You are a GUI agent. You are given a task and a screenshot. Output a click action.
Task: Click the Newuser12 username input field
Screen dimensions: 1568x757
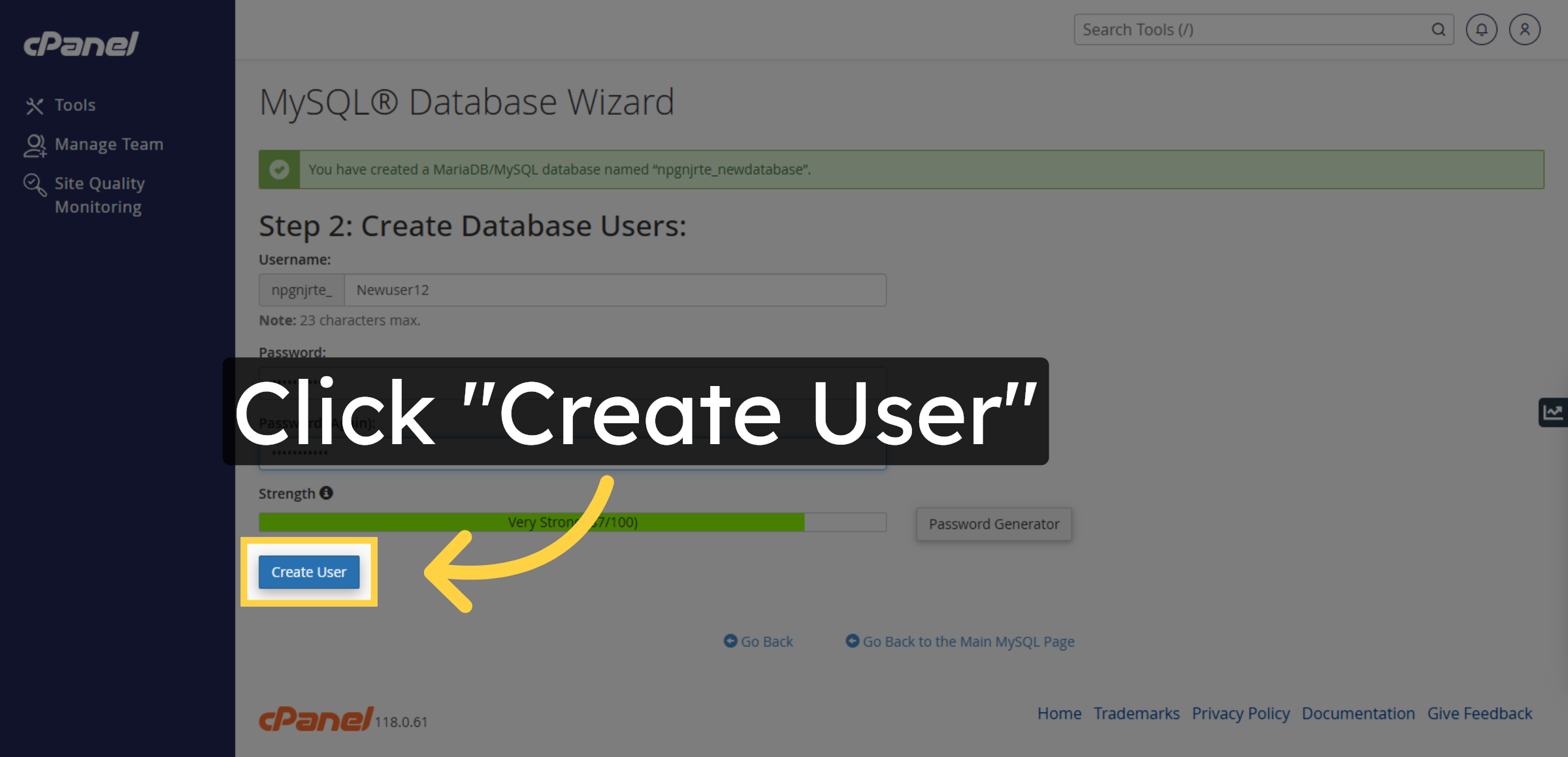(615, 289)
